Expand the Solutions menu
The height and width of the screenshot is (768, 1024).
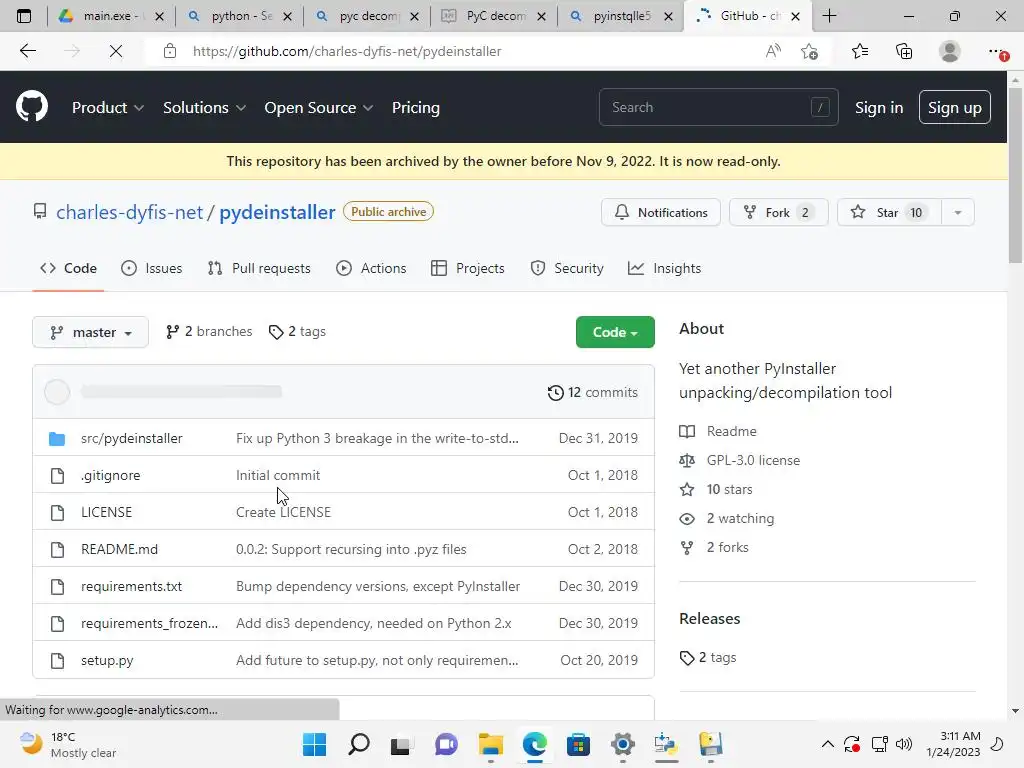click(x=204, y=107)
